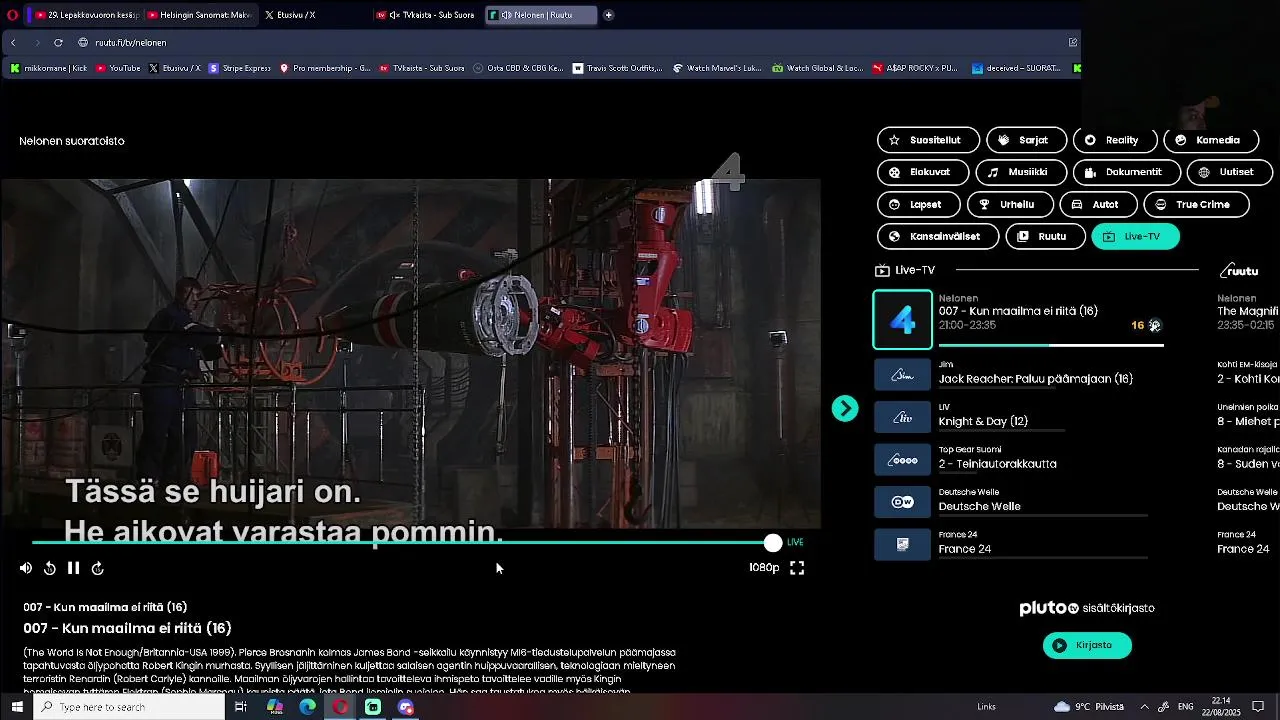This screenshot has height=720, width=1280.
Task: Pause the live video playback
Action: (73, 568)
